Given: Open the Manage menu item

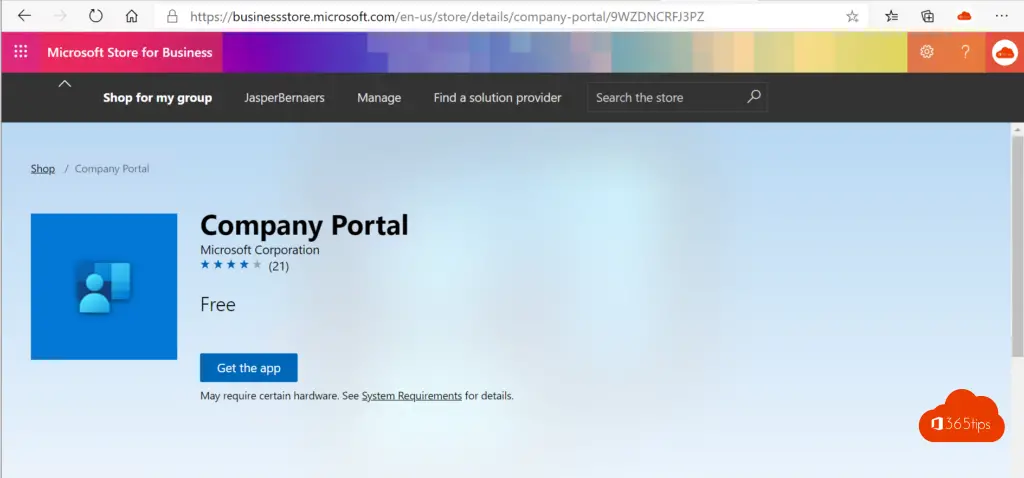Looking at the screenshot, I should [x=379, y=98].
